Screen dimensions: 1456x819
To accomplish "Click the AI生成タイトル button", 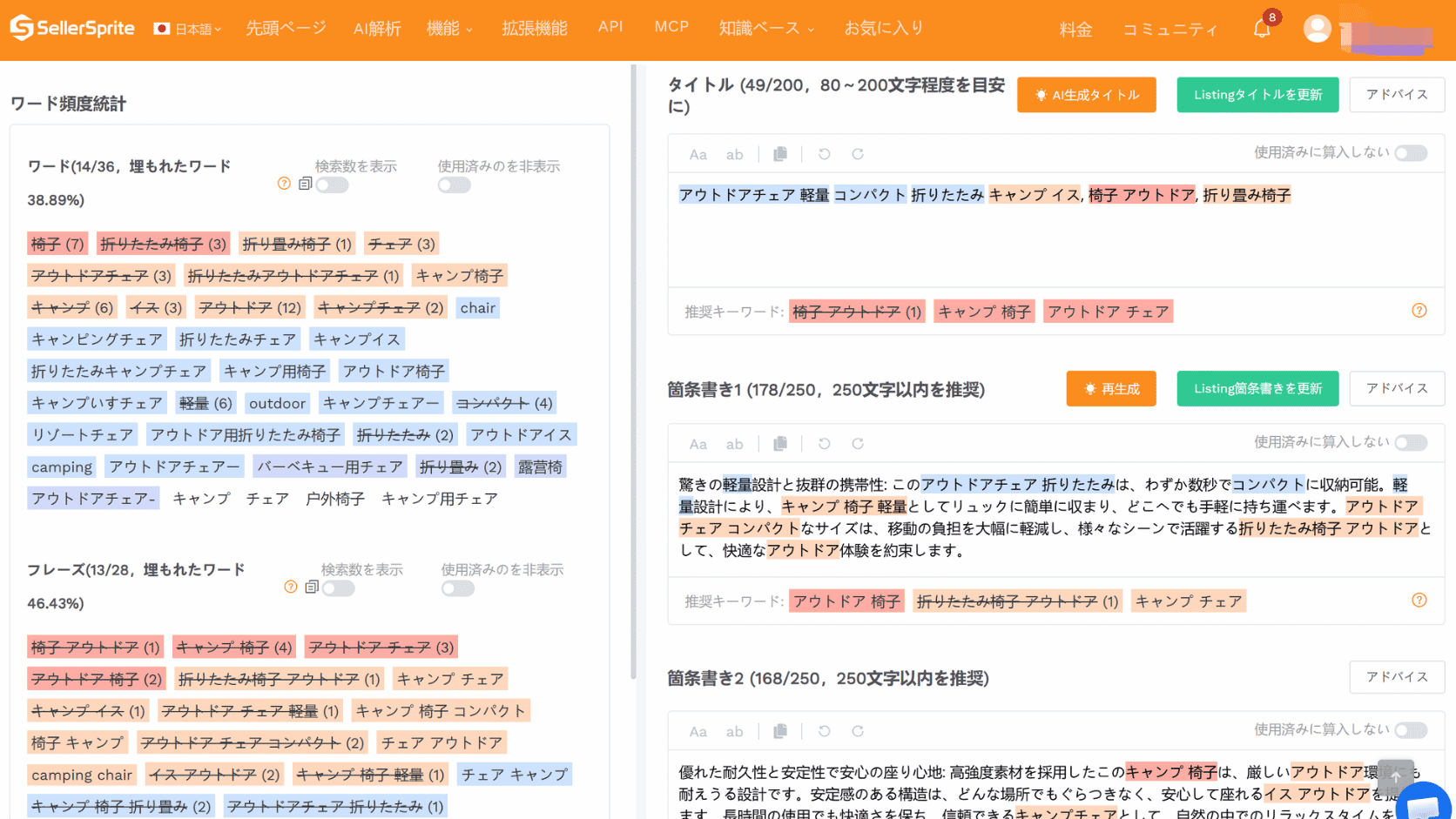I will 1086,95.
